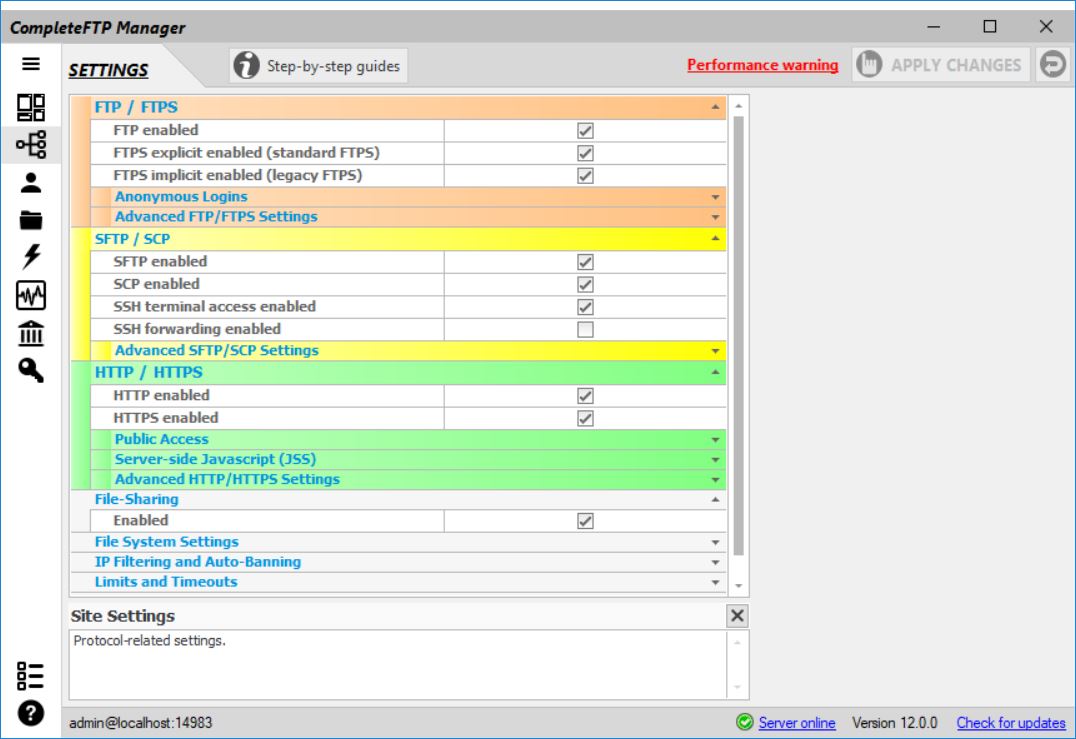This screenshot has width=1076, height=739.
Task: Click the FTP / FTPS section header
Action: coord(399,107)
